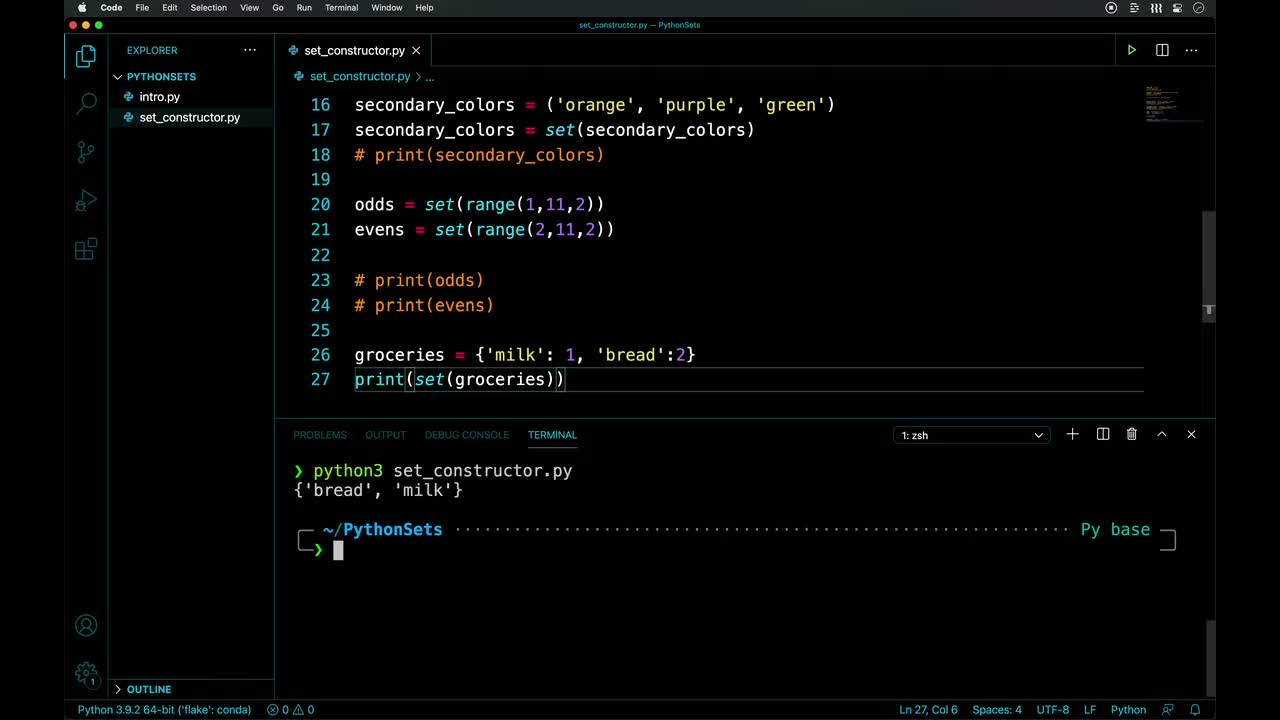
Task: Open the Apple menu
Action: 82,7
